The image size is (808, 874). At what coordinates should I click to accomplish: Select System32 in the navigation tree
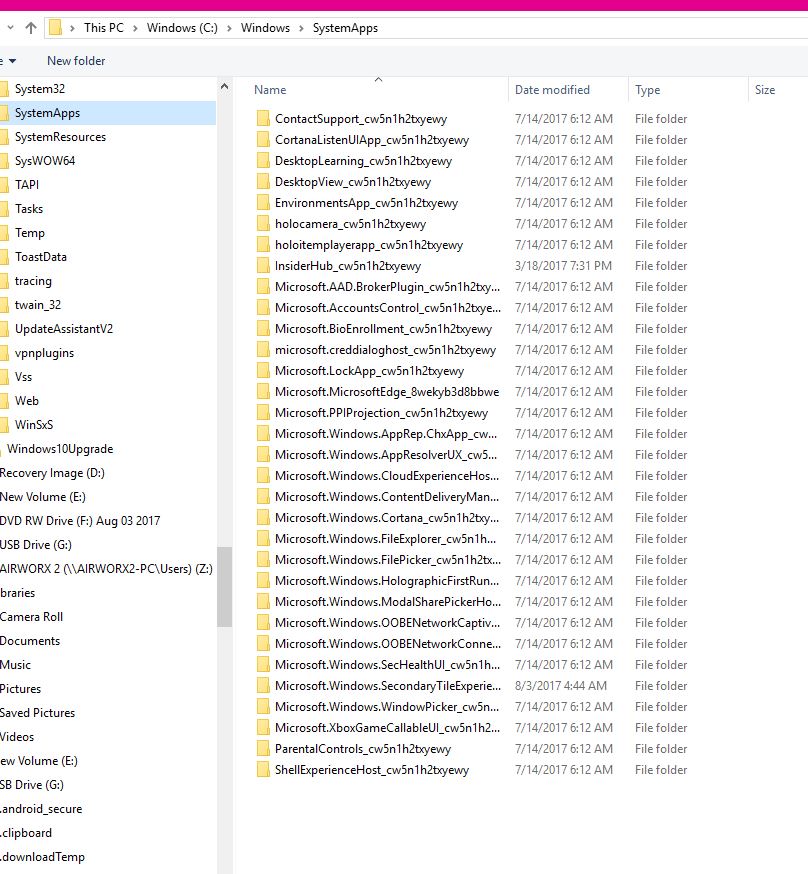[x=40, y=89]
